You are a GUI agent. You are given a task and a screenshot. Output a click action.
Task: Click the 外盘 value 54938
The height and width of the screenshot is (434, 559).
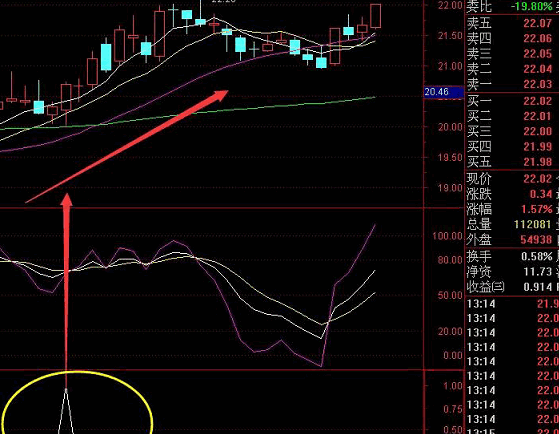536,240
